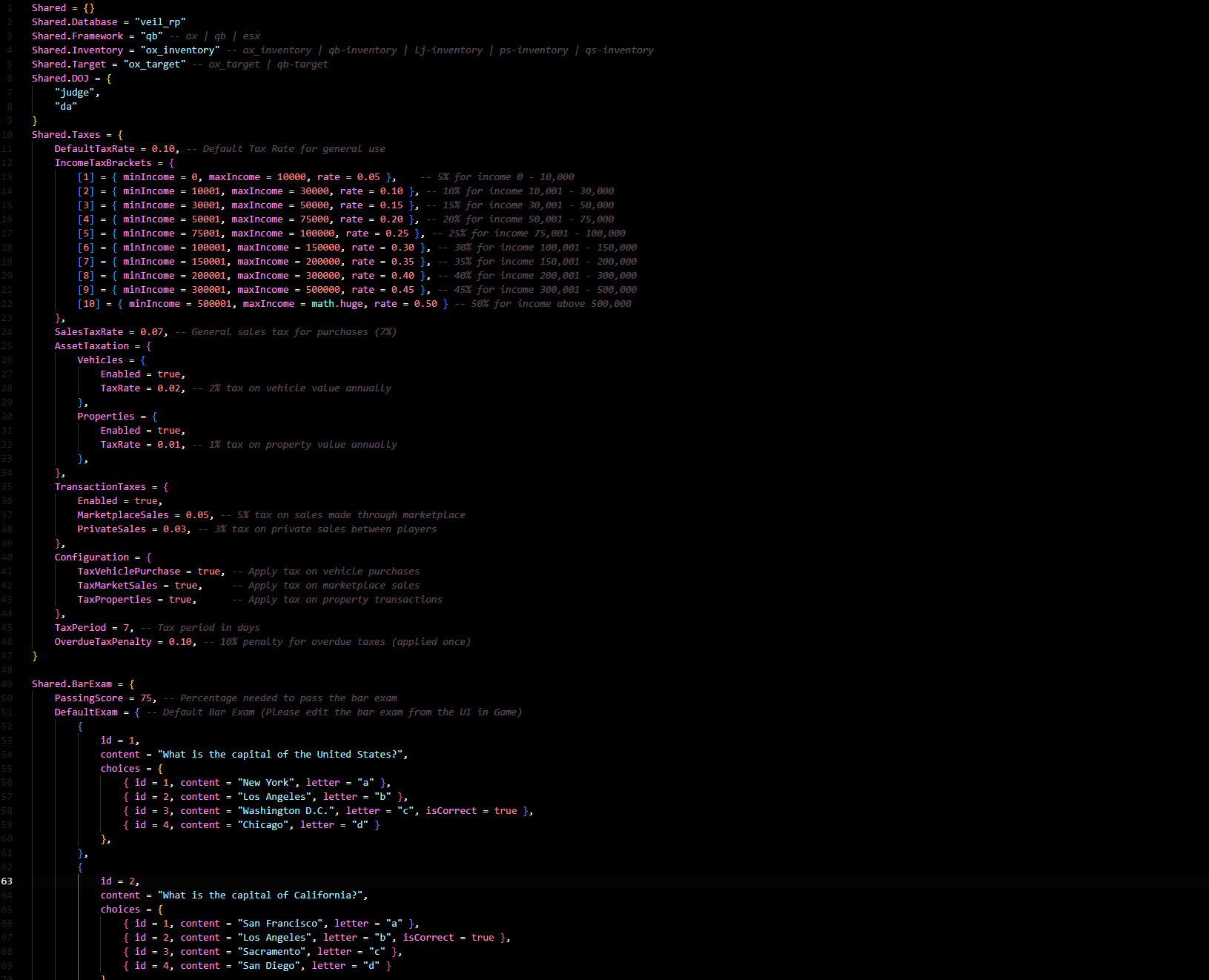Click the "San Diego" choice string
1209x980 pixels.
[268, 965]
